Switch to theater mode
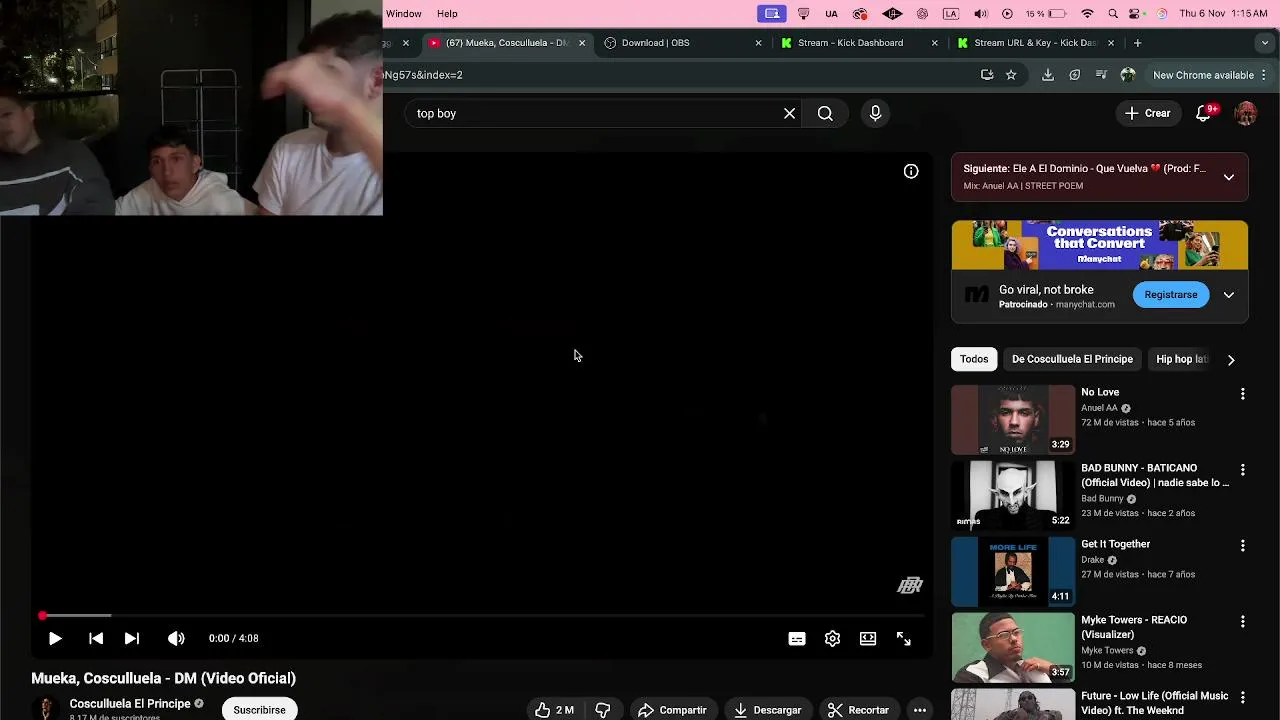Screen dimensions: 1280x720 click(x=868, y=639)
